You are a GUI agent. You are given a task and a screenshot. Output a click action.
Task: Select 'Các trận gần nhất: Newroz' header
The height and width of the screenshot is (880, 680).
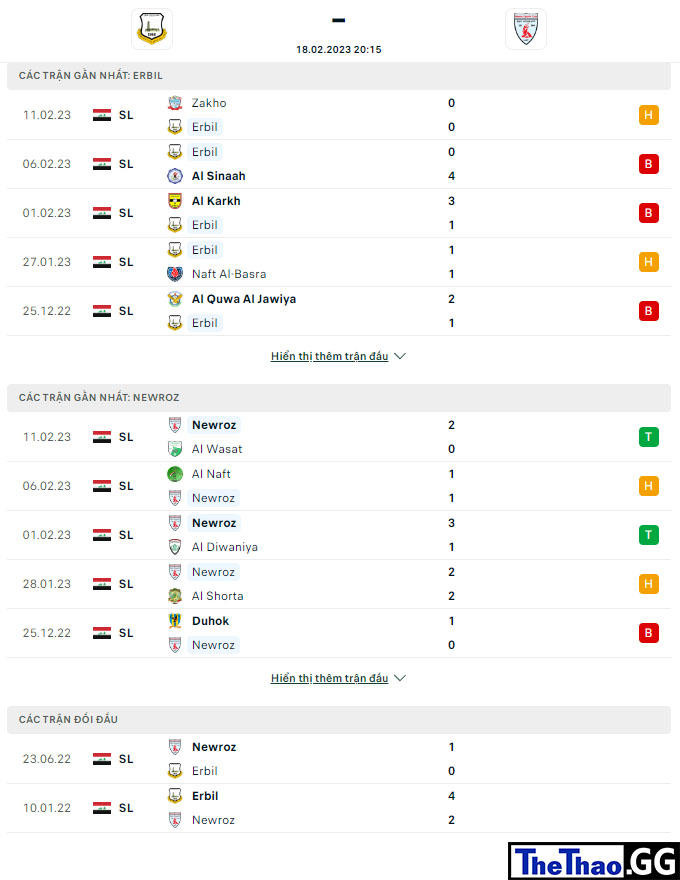point(339,397)
